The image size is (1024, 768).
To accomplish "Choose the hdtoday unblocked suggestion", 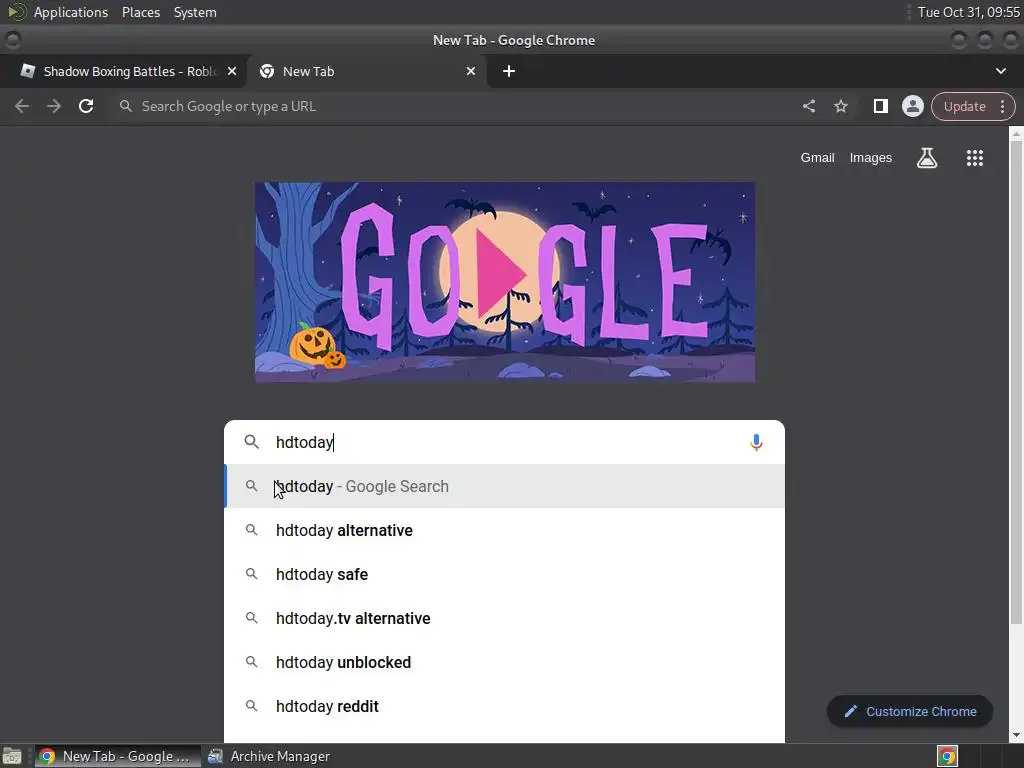I will click(x=504, y=662).
